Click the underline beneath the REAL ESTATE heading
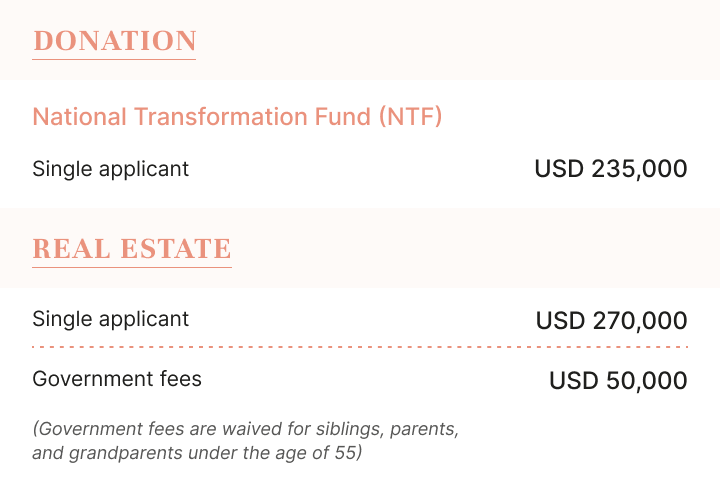This screenshot has height=488, width=720. point(132,268)
